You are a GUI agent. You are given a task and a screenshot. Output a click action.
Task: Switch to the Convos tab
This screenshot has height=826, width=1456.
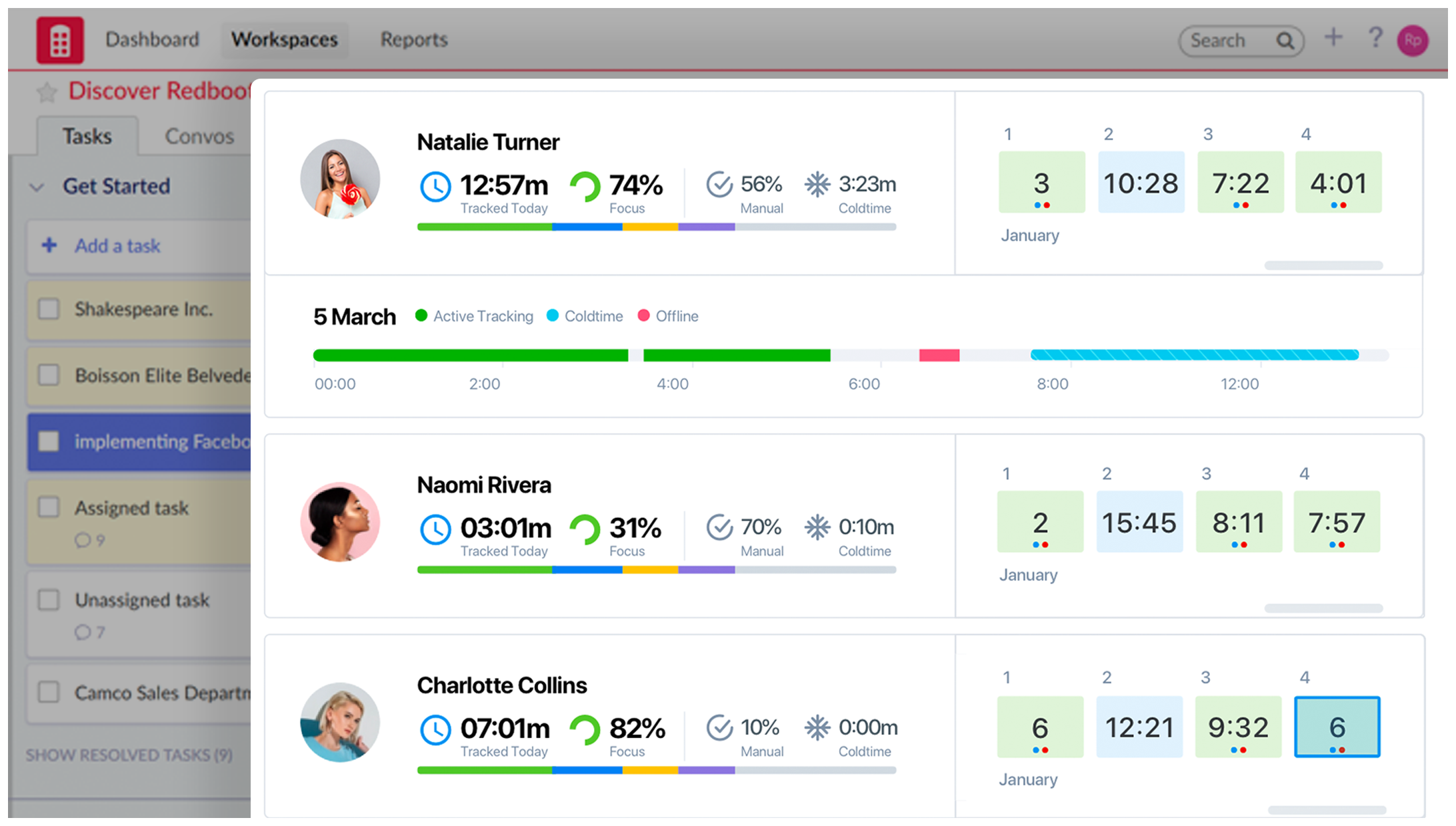(199, 137)
